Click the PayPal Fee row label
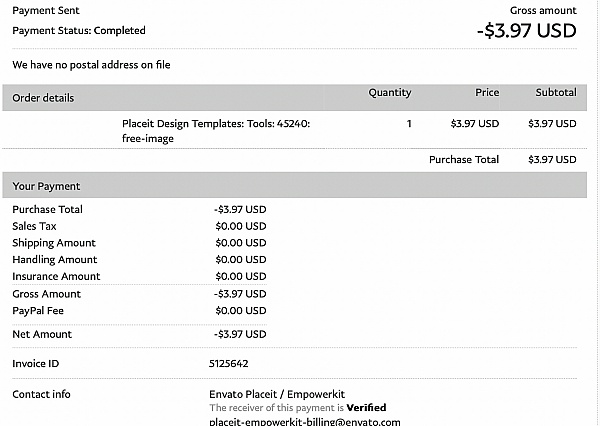Viewport: 600px width, 426px height. click(x=38, y=310)
